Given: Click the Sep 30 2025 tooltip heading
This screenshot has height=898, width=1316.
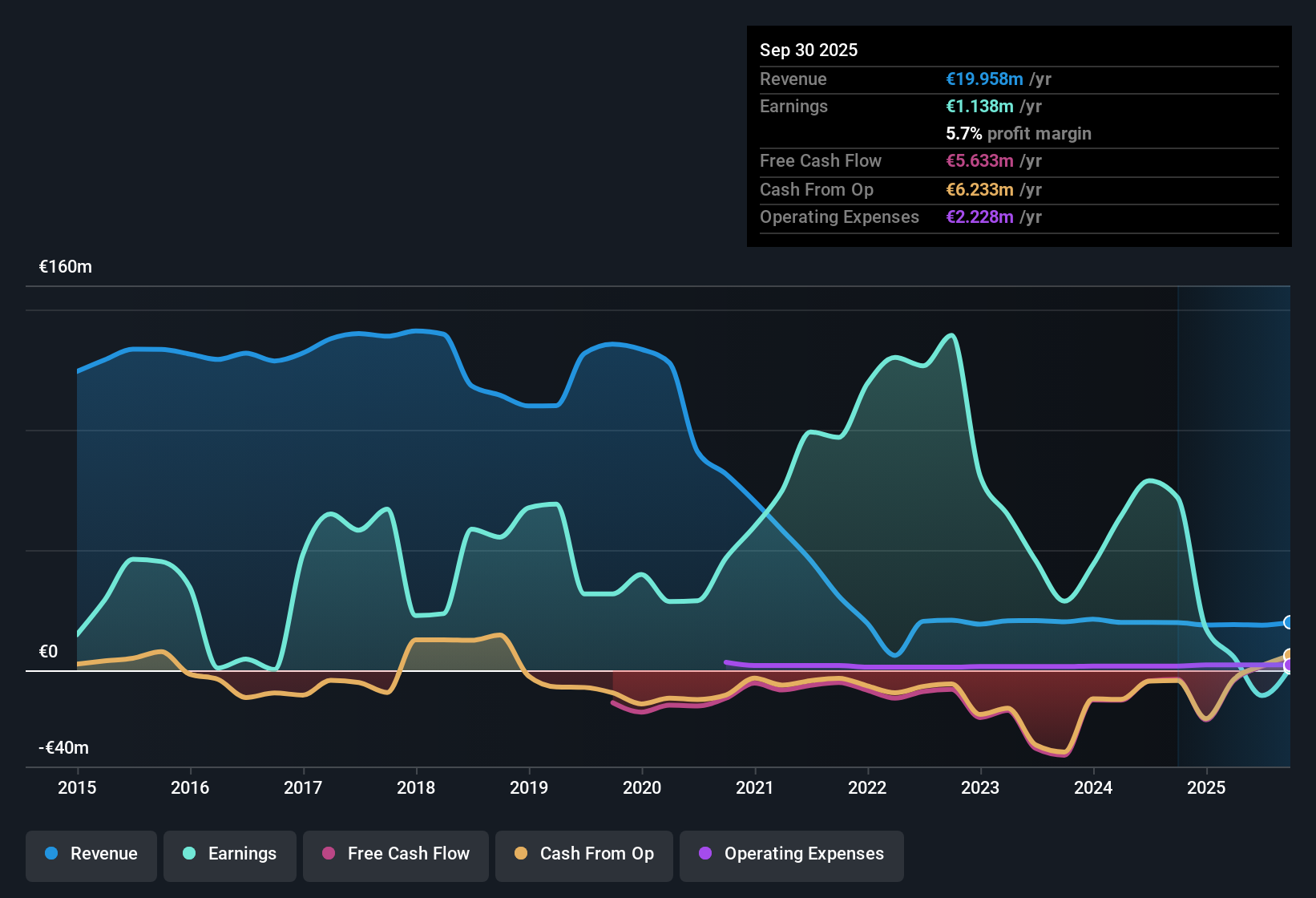Looking at the screenshot, I should tap(809, 50).
